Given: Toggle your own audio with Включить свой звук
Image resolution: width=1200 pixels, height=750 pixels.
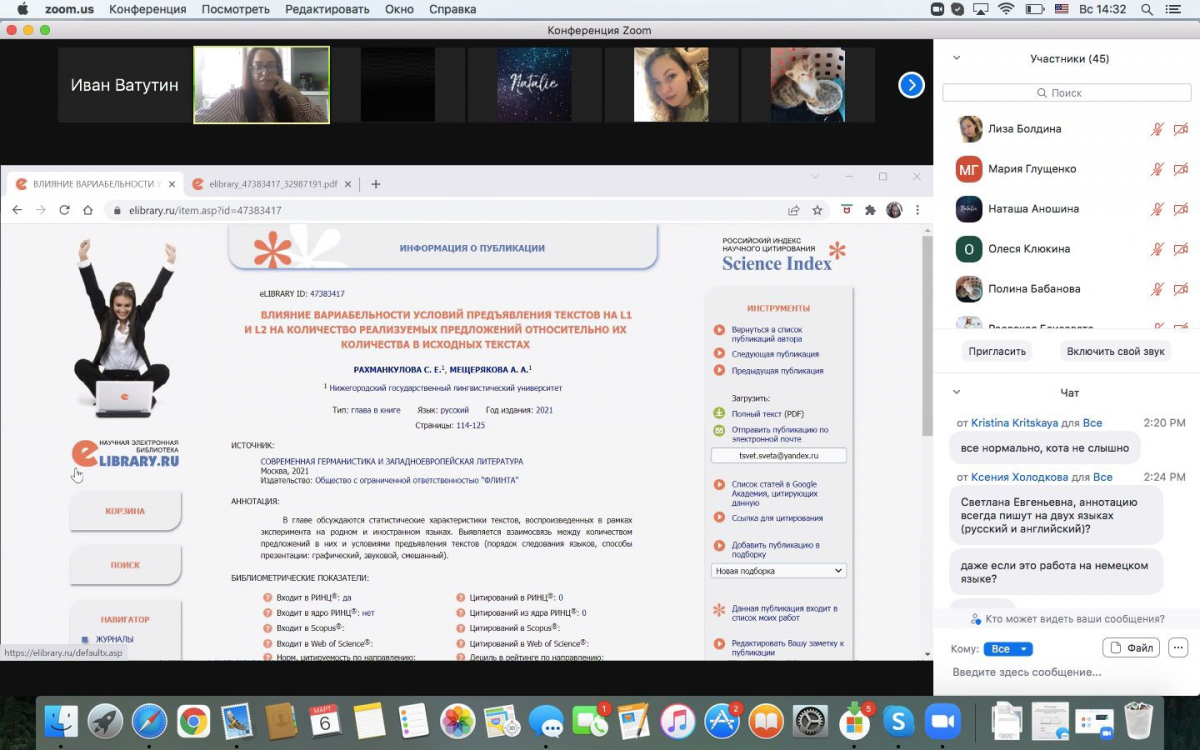Looking at the screenshot, I should 1115,351.
